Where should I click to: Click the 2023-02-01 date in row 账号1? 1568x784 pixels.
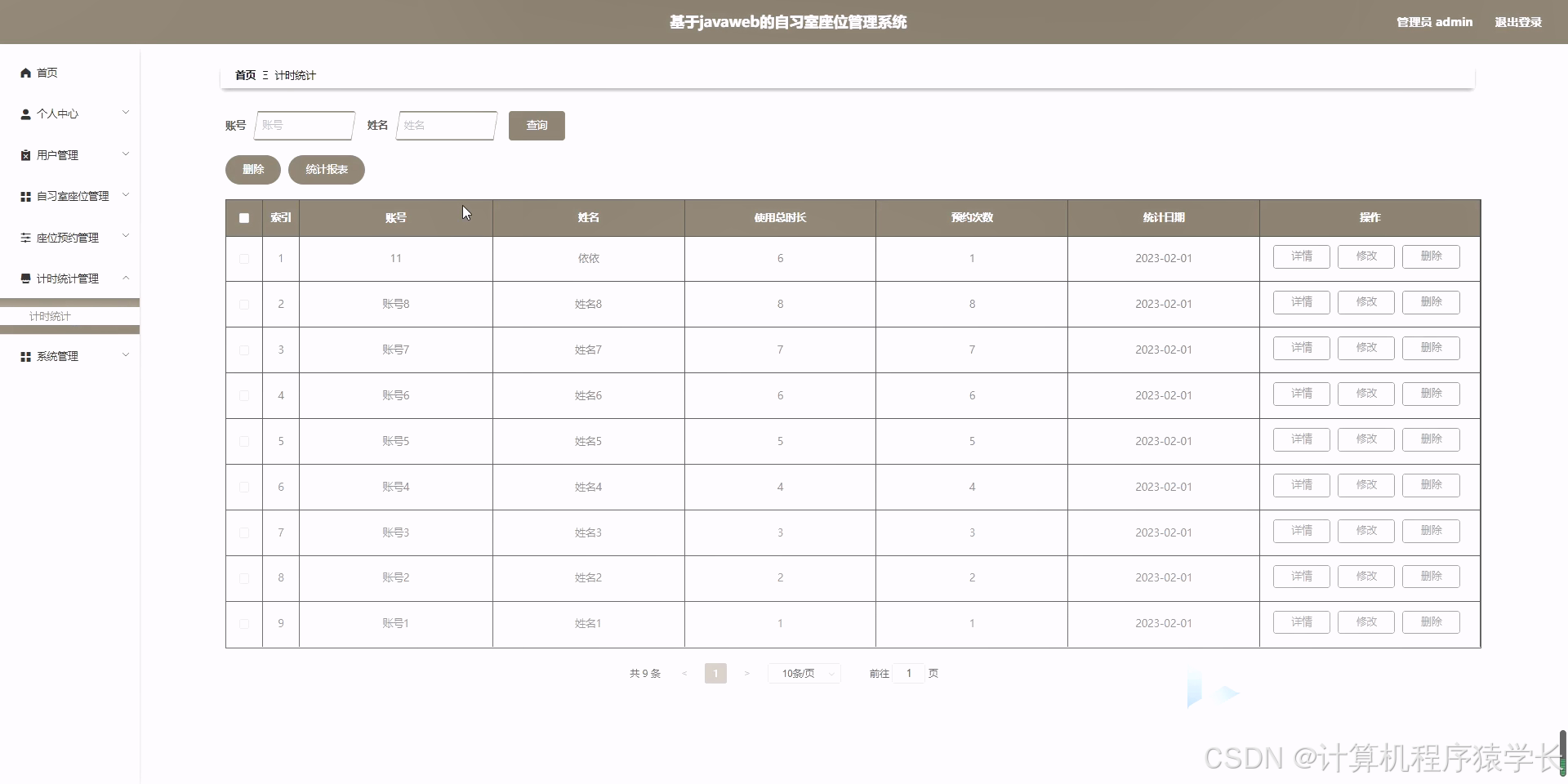[x=1164, y=624]
